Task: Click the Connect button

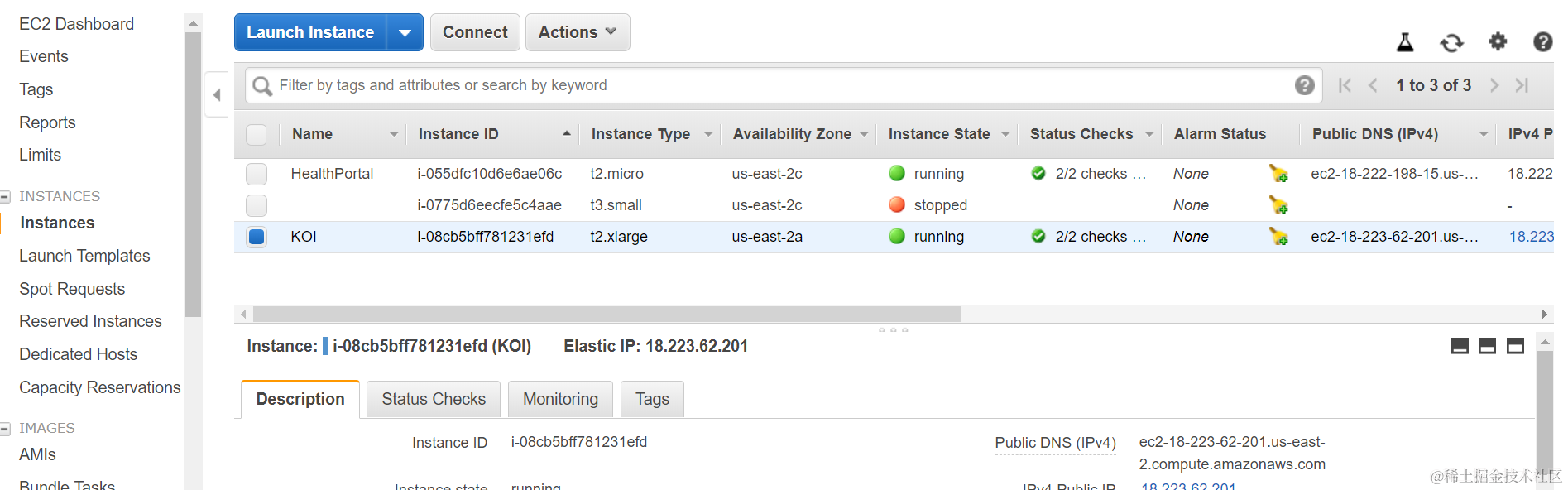Action: tap(475, 32)
